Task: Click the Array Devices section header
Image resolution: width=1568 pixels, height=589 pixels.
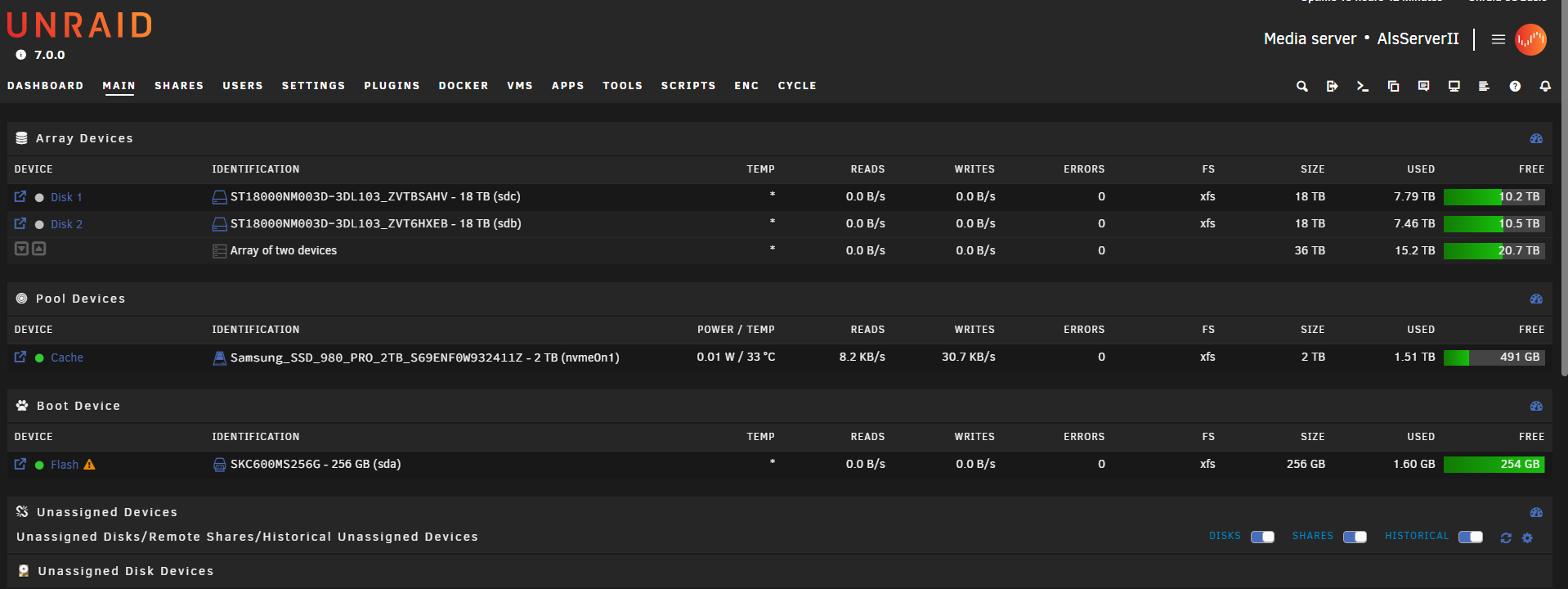Action: coord(780,138)
